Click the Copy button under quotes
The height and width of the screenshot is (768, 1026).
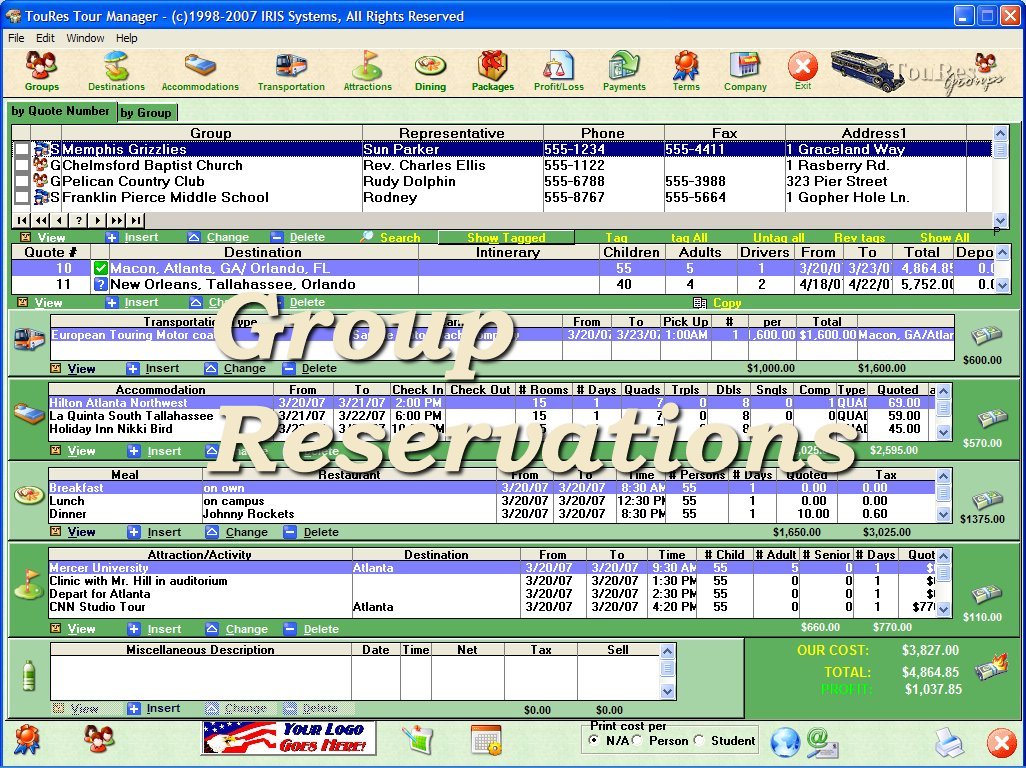(x=717, y=303)
